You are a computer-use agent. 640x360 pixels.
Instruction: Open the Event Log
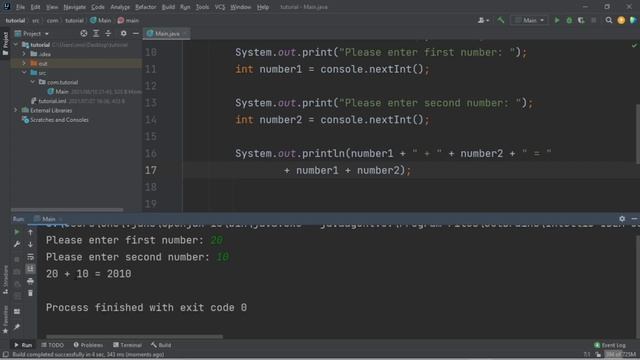click(610, 345)
